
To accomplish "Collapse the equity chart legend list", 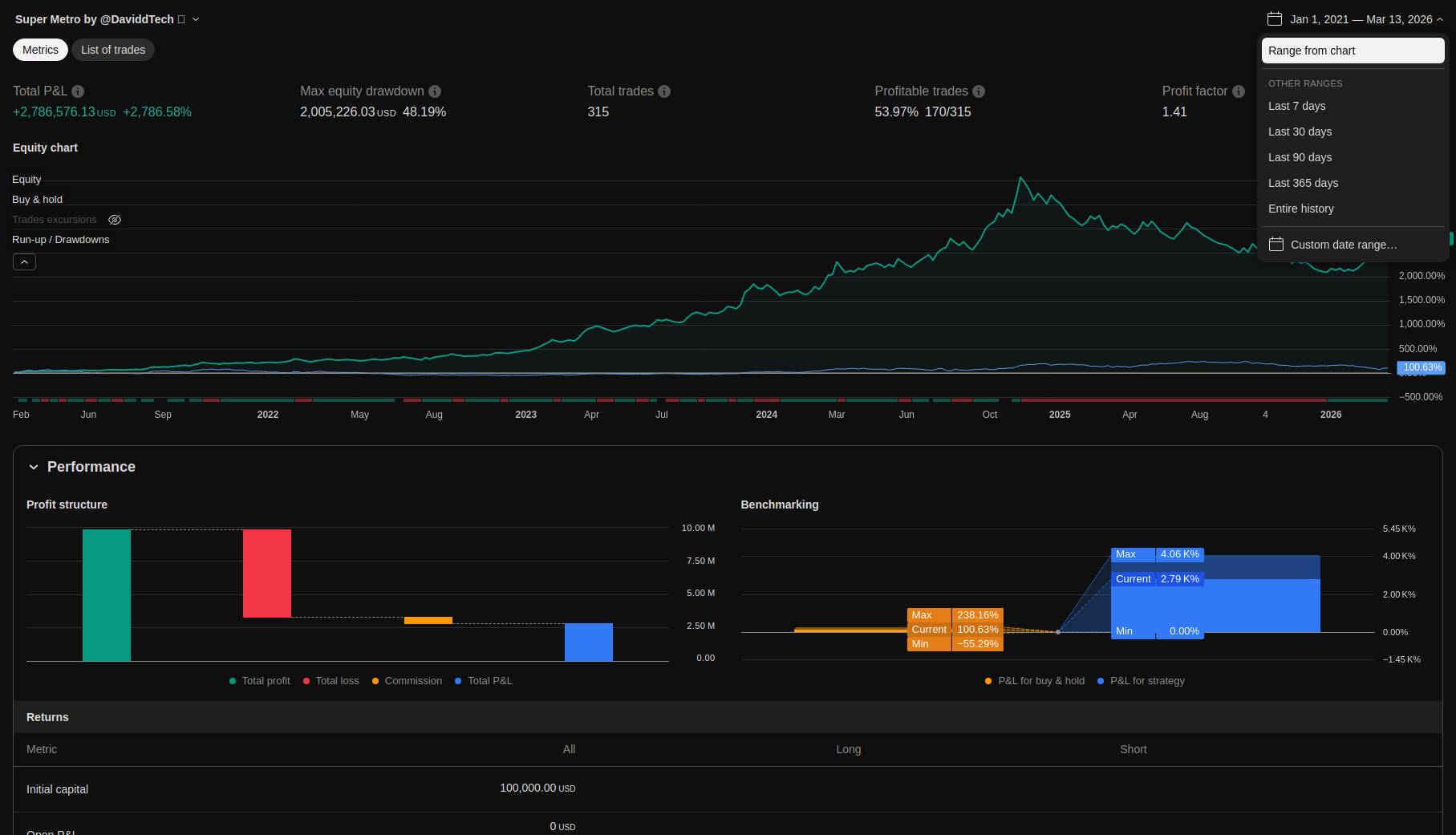I will 24,261.
